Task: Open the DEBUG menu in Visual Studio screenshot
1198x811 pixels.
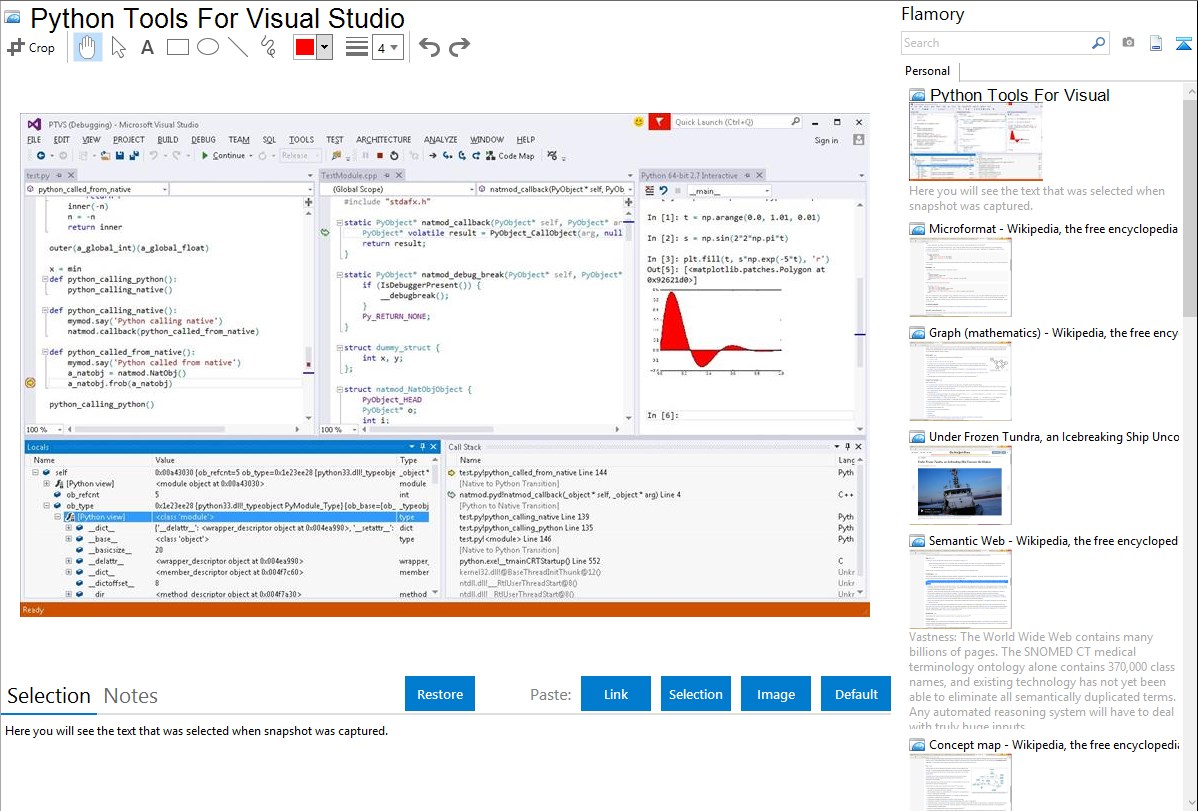Action: pyautogui.click(x=203, y=140)
